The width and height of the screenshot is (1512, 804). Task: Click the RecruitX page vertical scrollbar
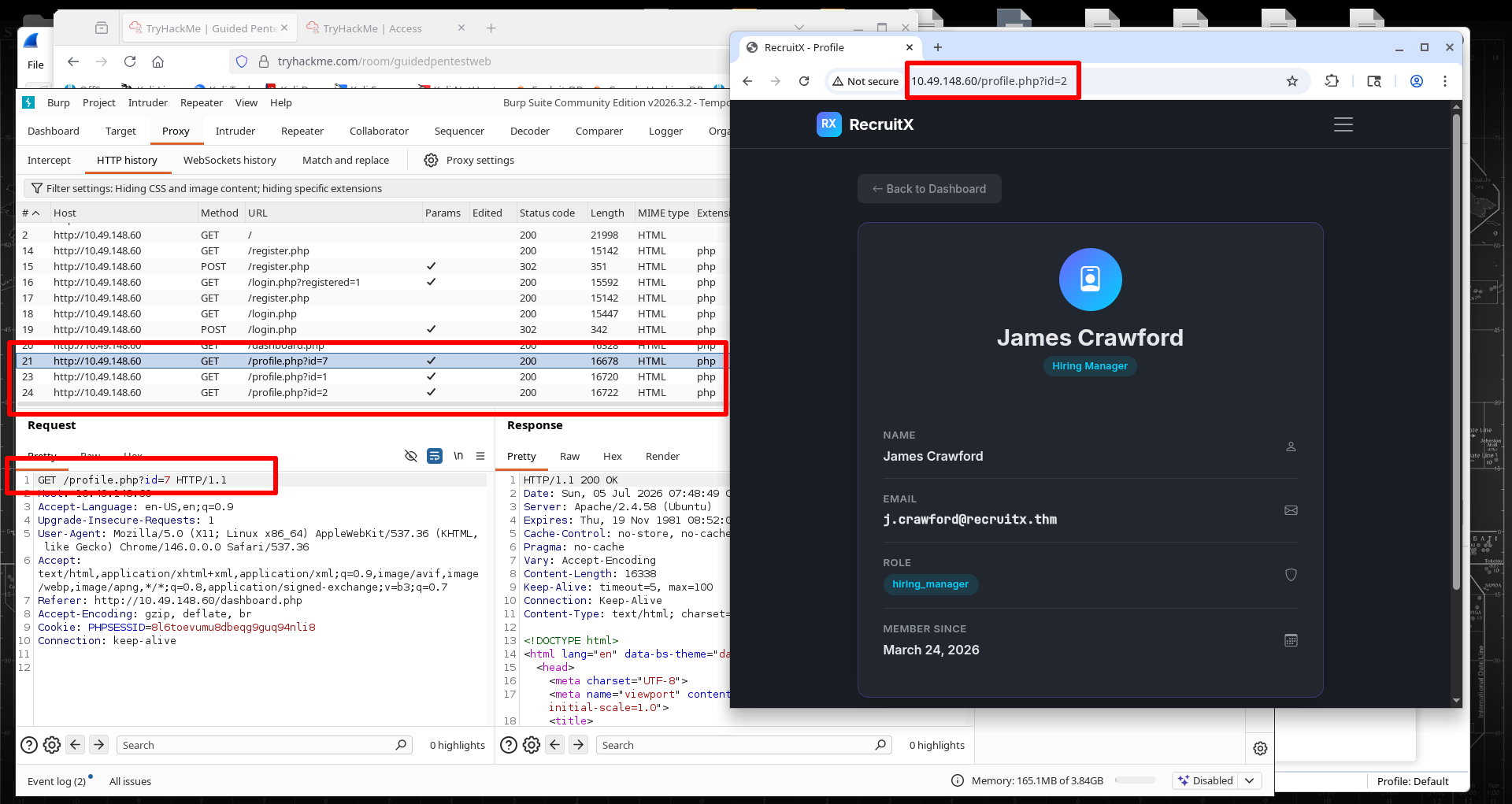point(1456,351)
